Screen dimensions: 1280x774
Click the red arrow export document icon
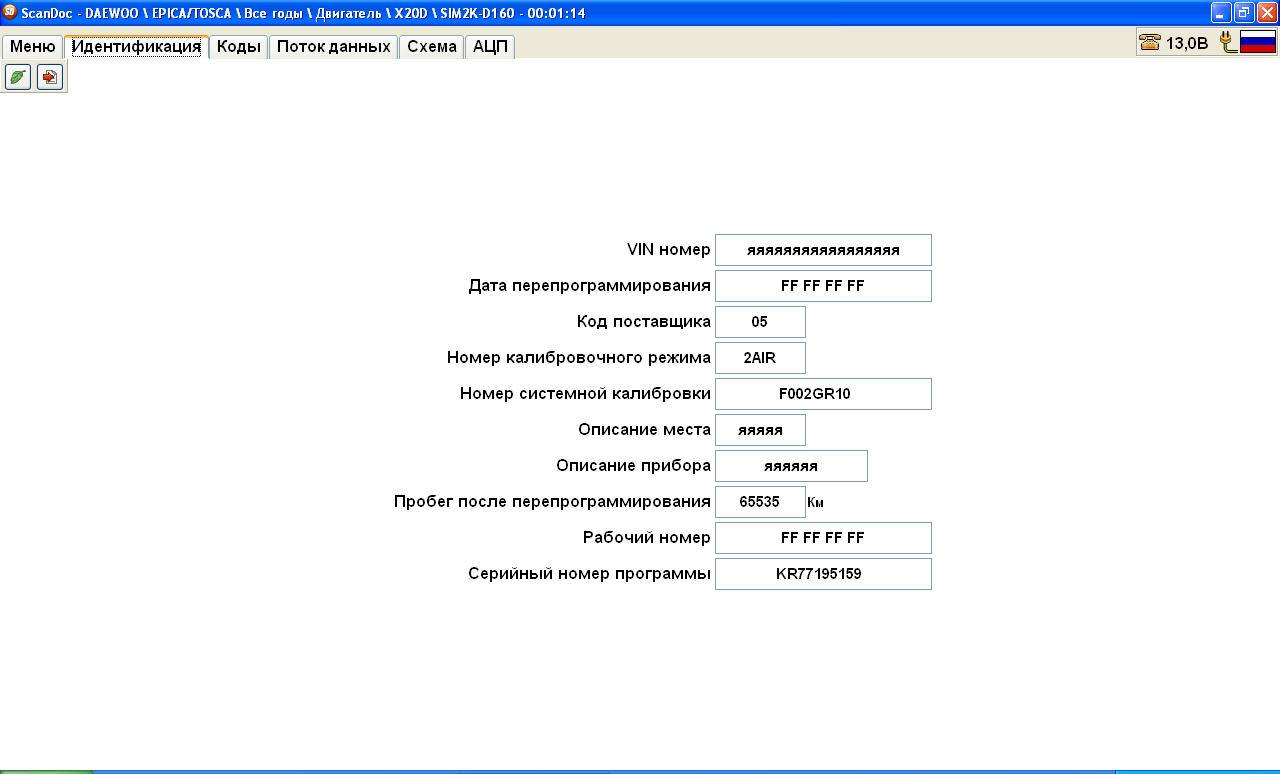(x=49, y=77)
